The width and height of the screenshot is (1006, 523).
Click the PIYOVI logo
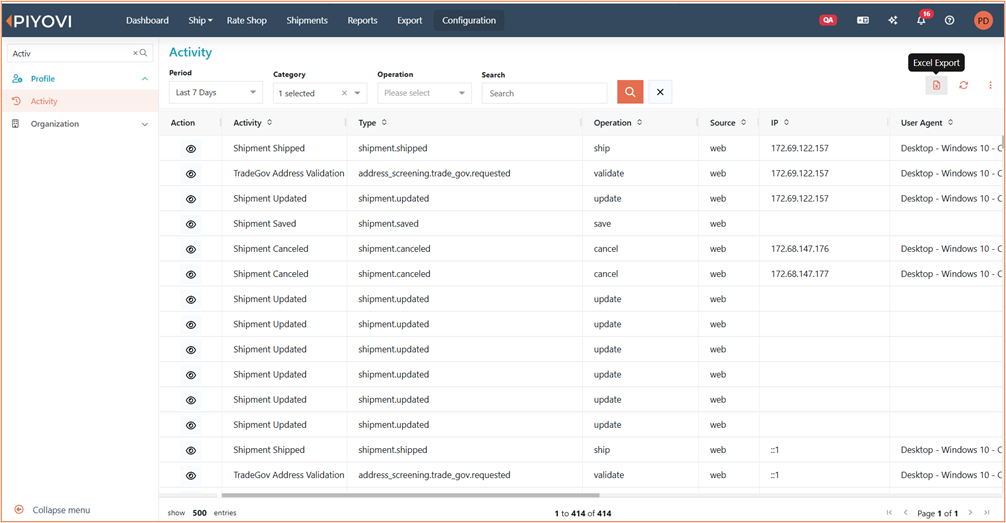click(x=38, y=21)
